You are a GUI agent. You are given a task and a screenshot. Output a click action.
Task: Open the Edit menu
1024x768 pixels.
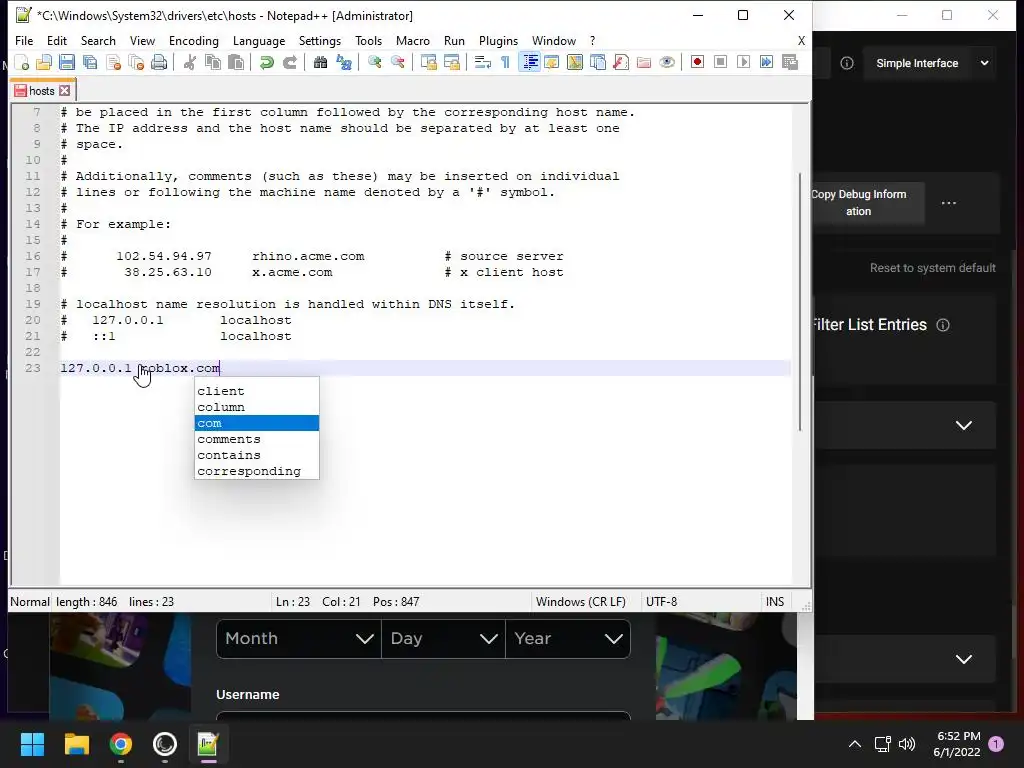click(x=57, y=40)
